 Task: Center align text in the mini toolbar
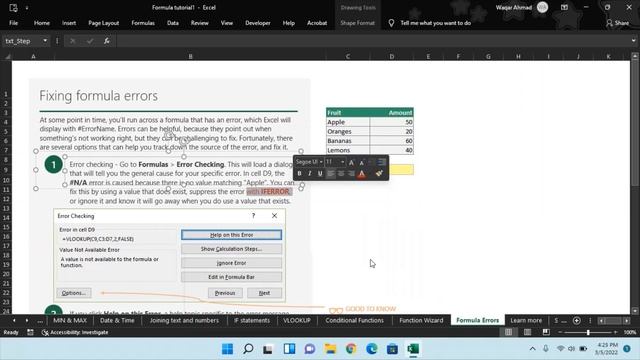click(x=341, y=174)
